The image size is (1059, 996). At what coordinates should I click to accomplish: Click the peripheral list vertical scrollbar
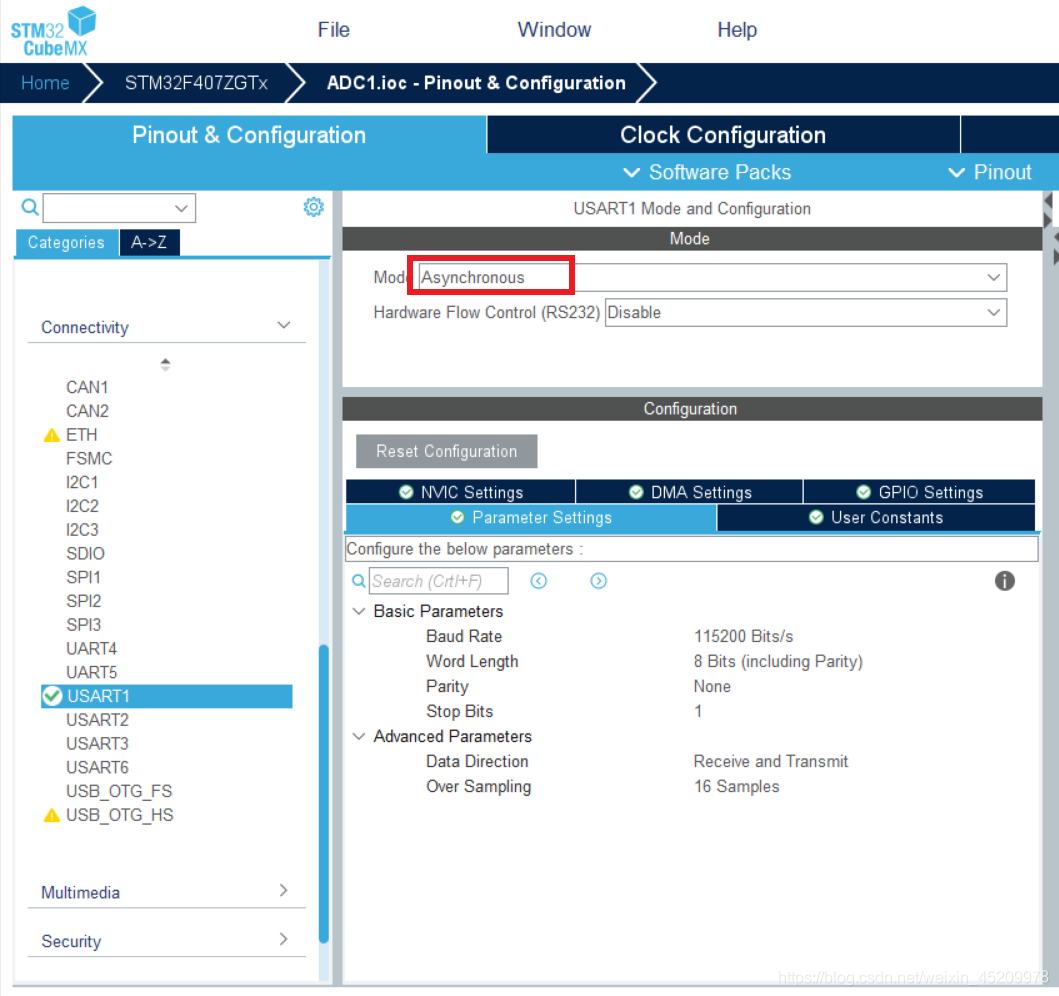324,793
